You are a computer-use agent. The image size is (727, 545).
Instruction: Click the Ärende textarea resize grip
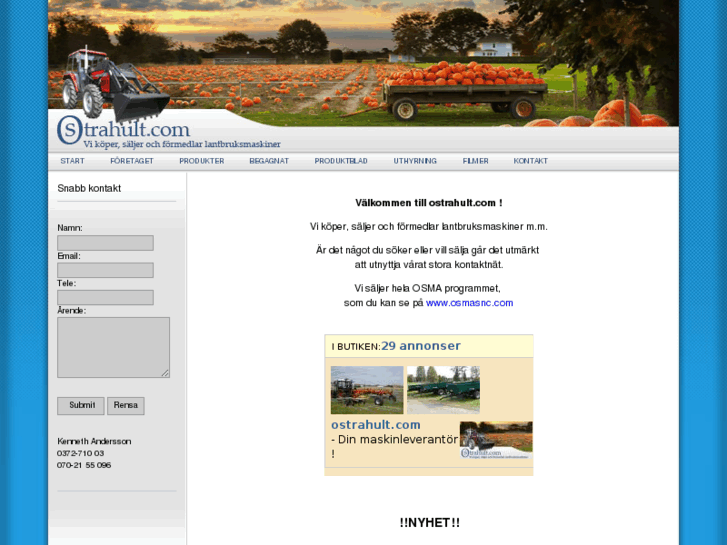tap(166, 373)
